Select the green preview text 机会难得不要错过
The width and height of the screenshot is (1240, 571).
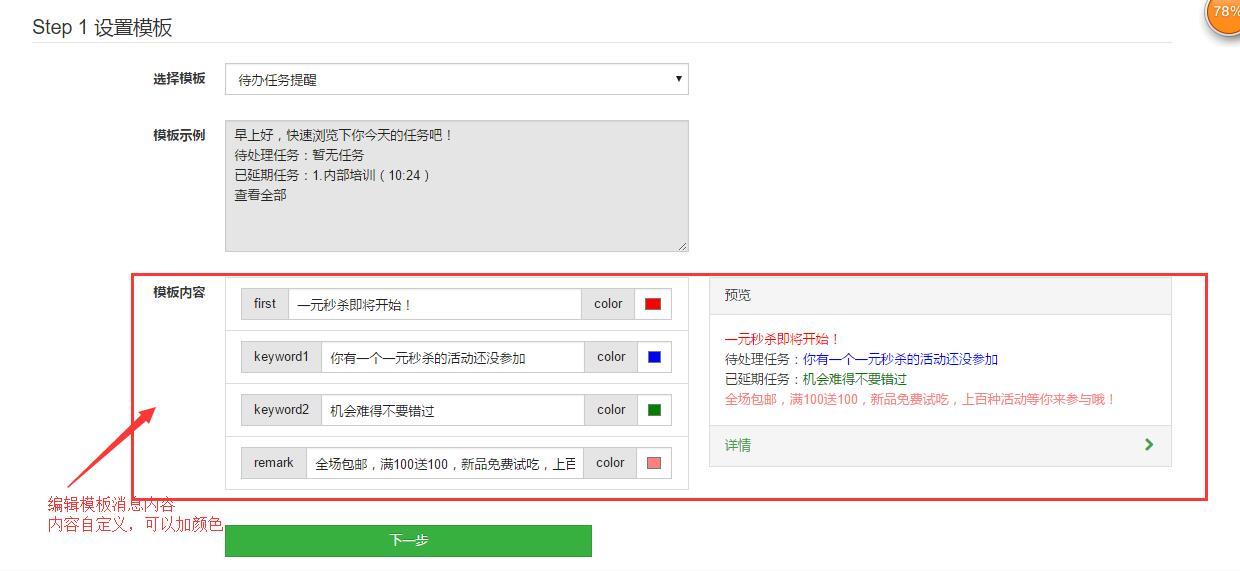tap(855, 379)
